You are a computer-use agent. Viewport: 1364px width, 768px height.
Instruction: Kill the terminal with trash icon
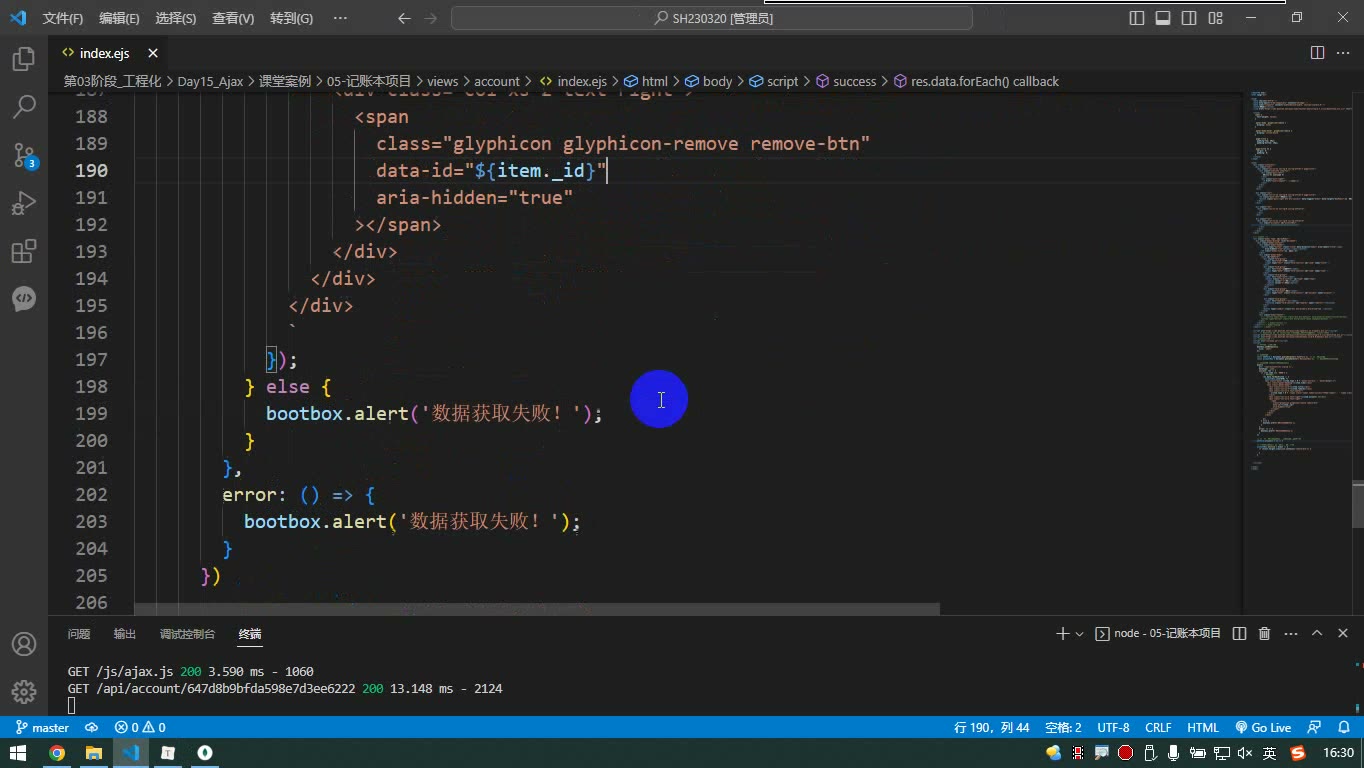[1264, 633]
